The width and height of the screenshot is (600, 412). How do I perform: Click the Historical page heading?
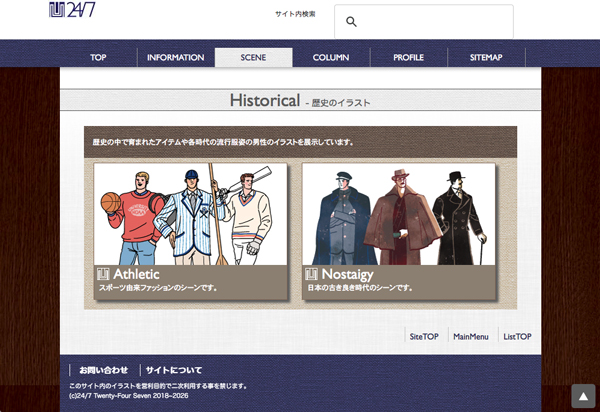click(x=265, y=101)
